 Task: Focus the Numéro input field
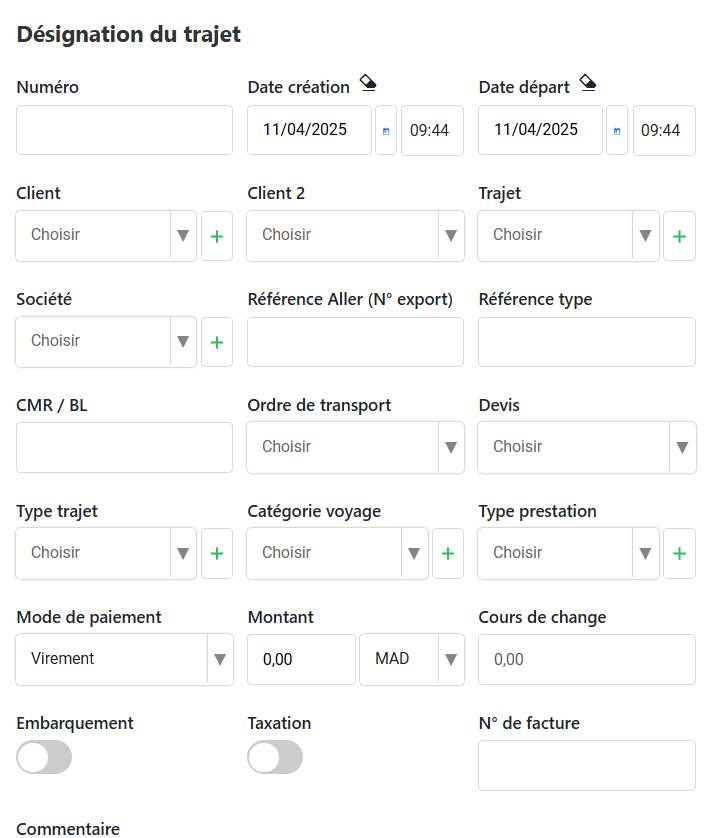125,130
